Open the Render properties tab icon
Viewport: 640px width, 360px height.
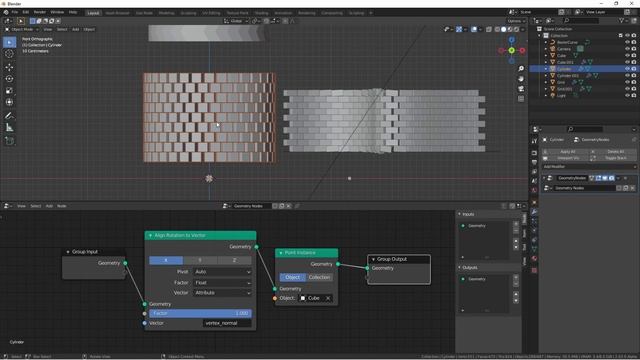pos(534,153)
